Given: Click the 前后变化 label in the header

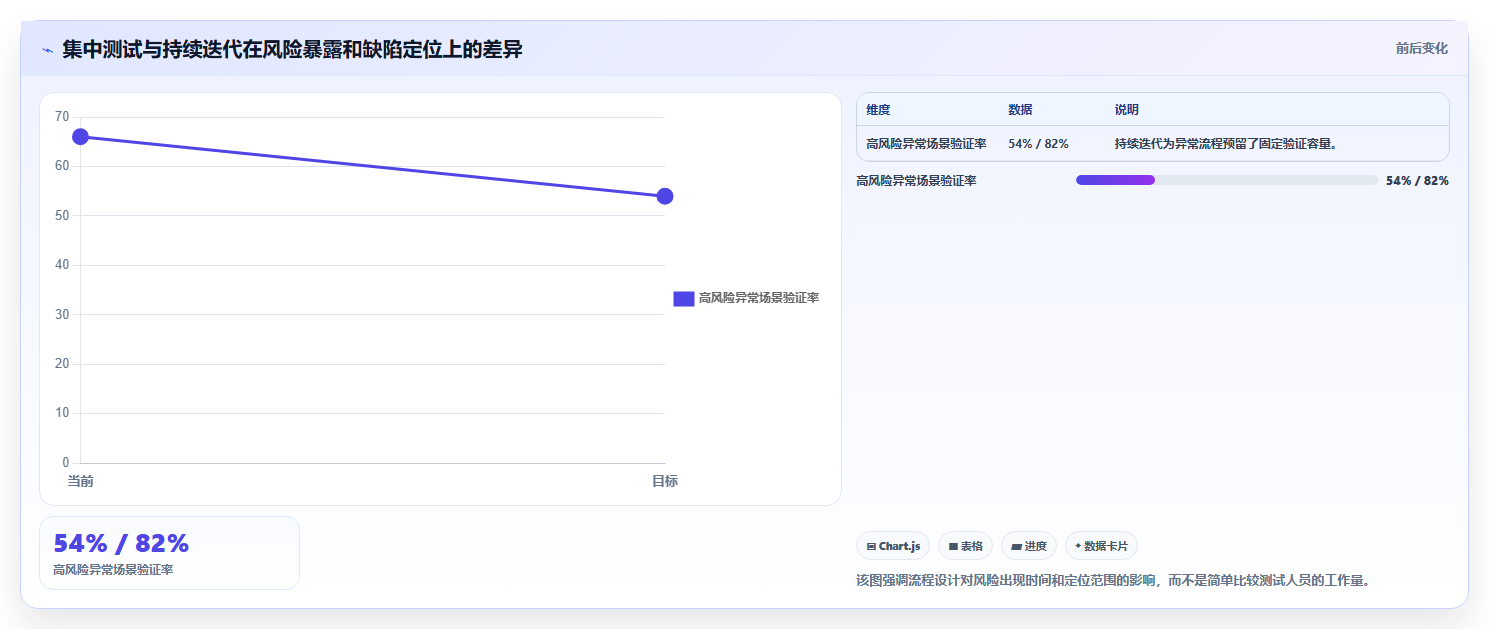Looking at the screenshot, I should pos(1422,49).
